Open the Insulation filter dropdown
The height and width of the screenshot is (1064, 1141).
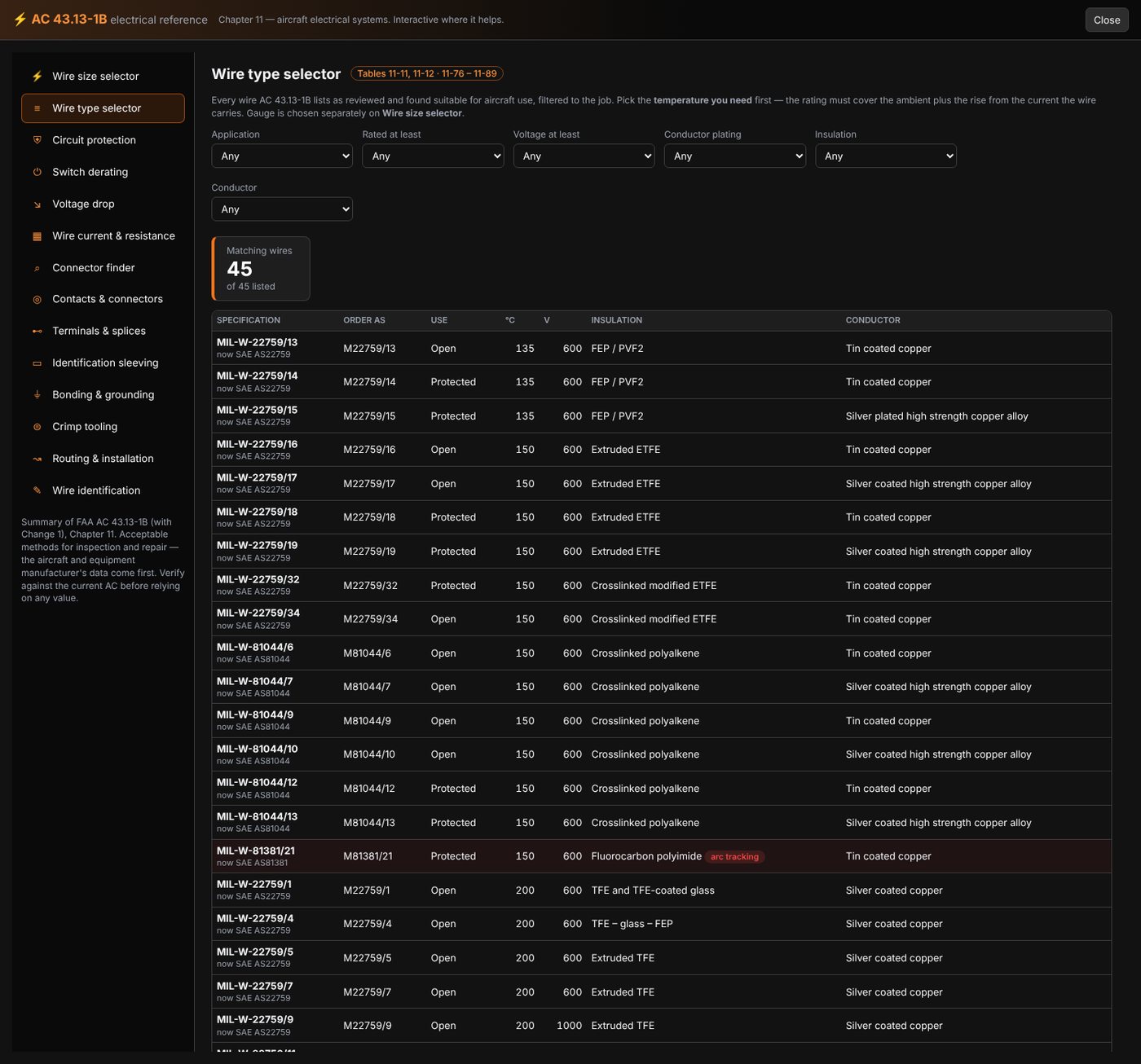pyautogui.click(x=886, y=156)
